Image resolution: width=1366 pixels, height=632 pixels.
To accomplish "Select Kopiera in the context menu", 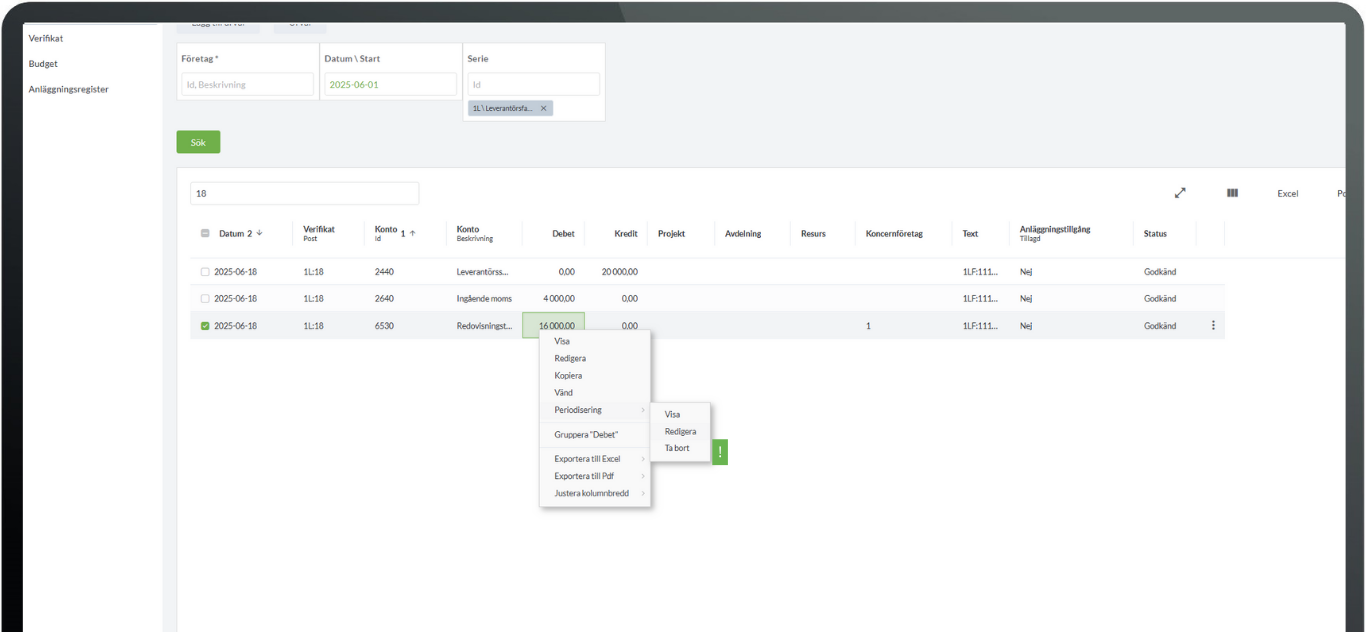I will [x=568, y=375].
